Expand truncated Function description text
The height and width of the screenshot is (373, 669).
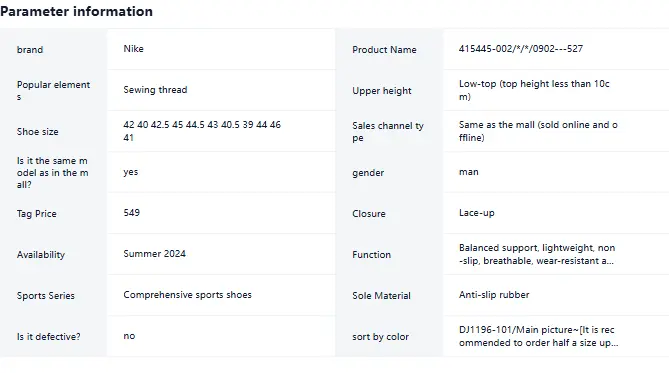coord(537,254)
